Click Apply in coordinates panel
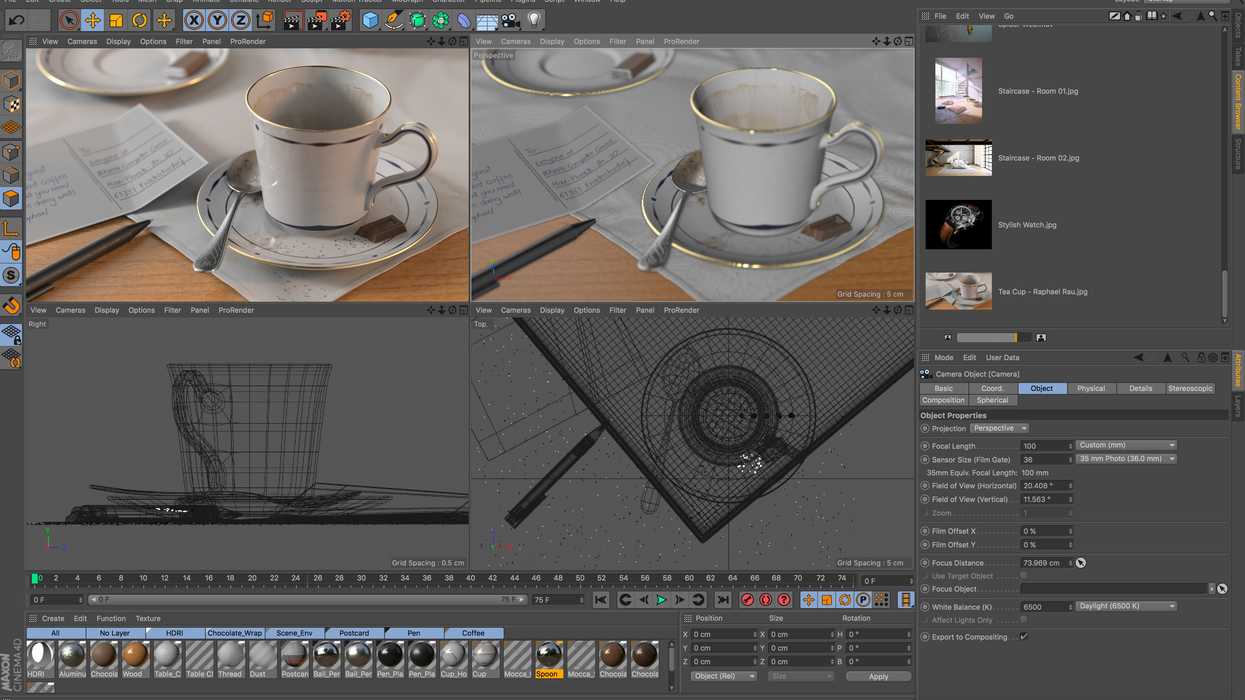The width and height of the screenshot is (1245, 700). (878, 677)
